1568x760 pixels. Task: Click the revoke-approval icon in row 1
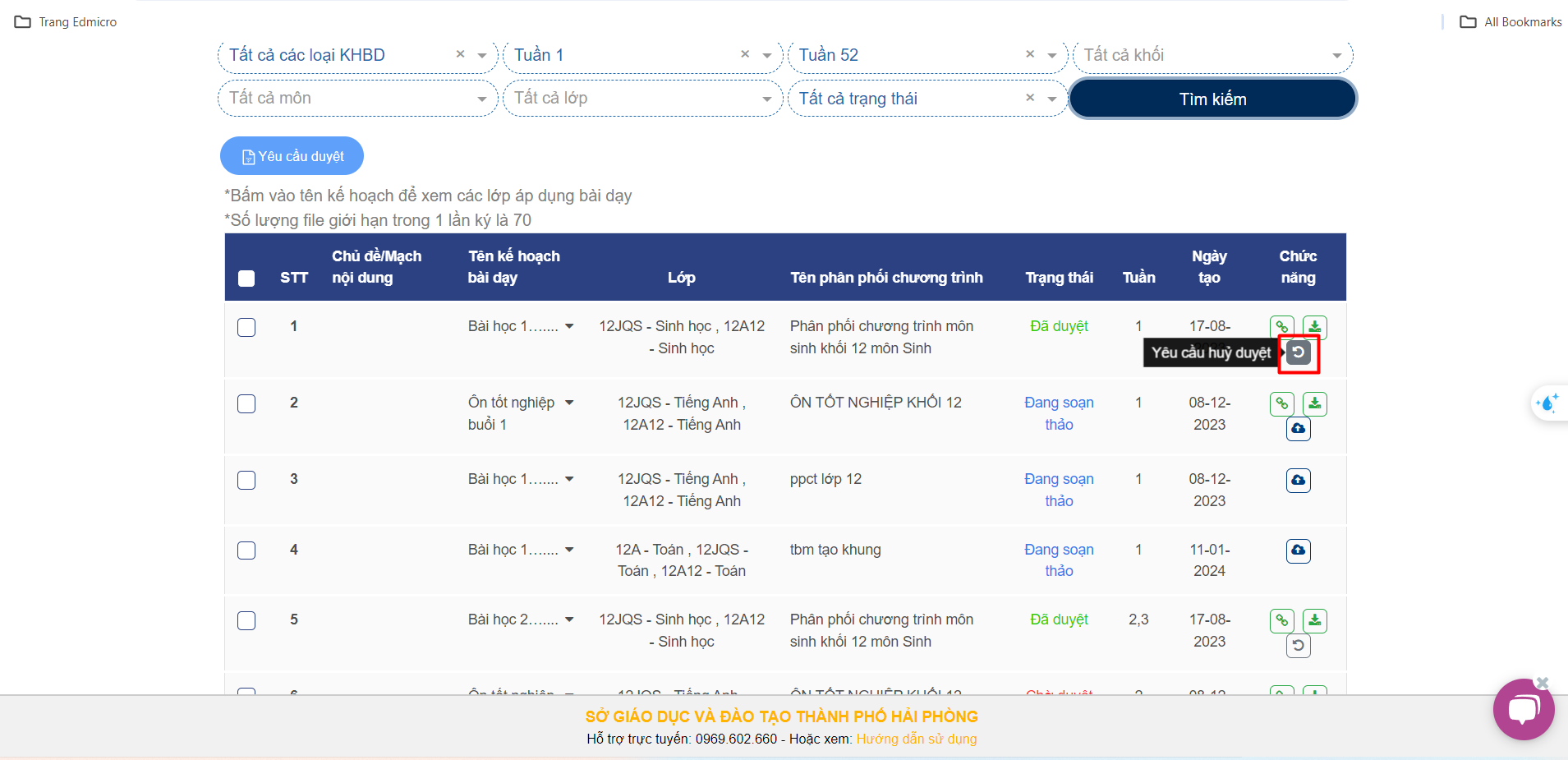[x=1298, y=352]
